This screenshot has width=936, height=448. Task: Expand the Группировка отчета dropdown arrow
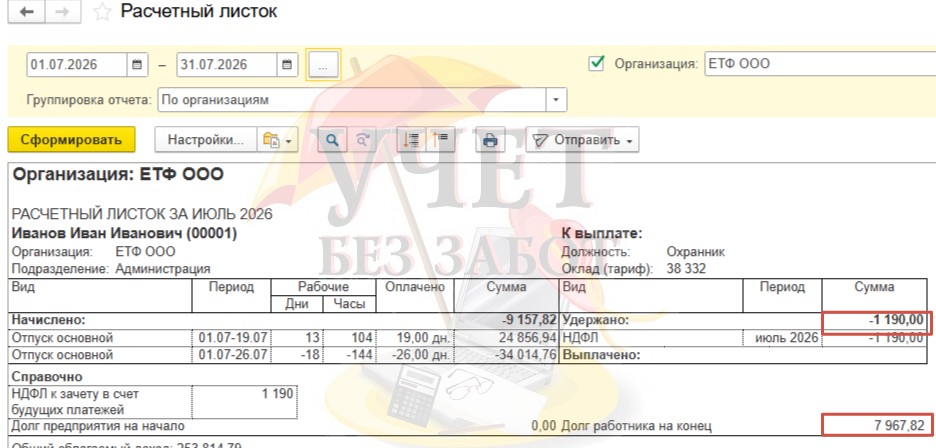click(x=556, y=100)
